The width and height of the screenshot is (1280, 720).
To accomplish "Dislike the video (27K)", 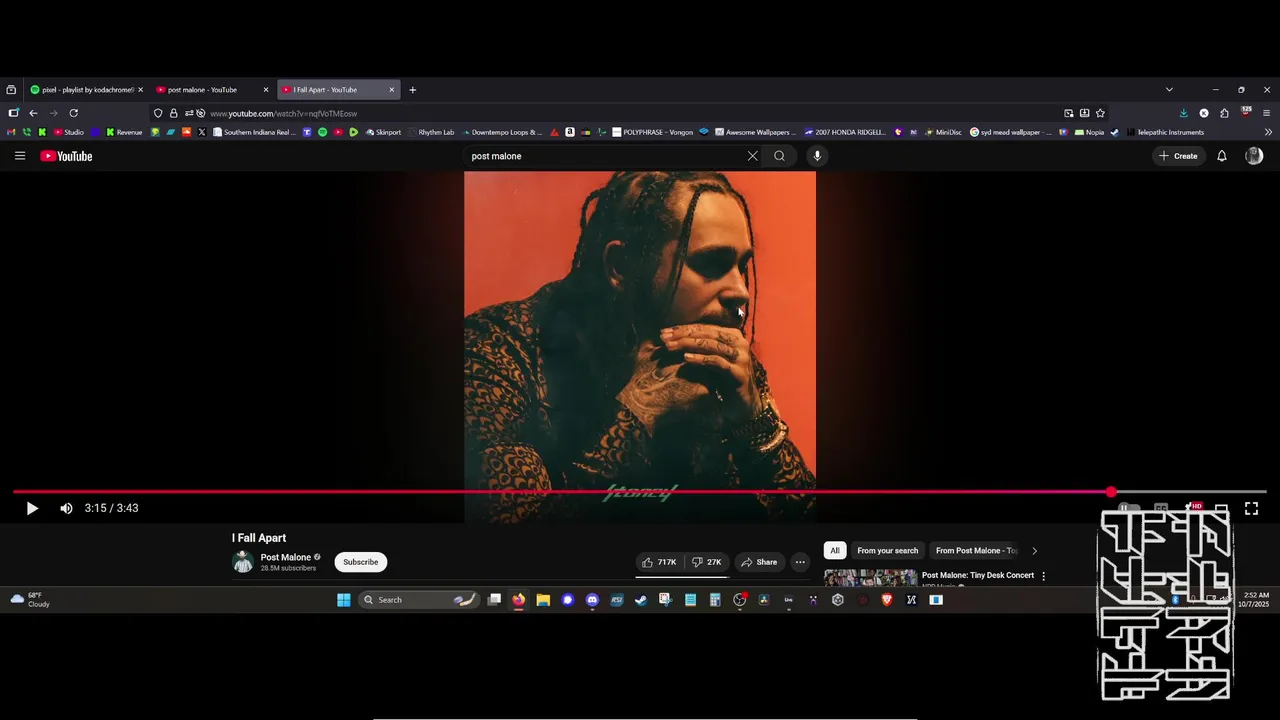I will click(x=707, y=562).
